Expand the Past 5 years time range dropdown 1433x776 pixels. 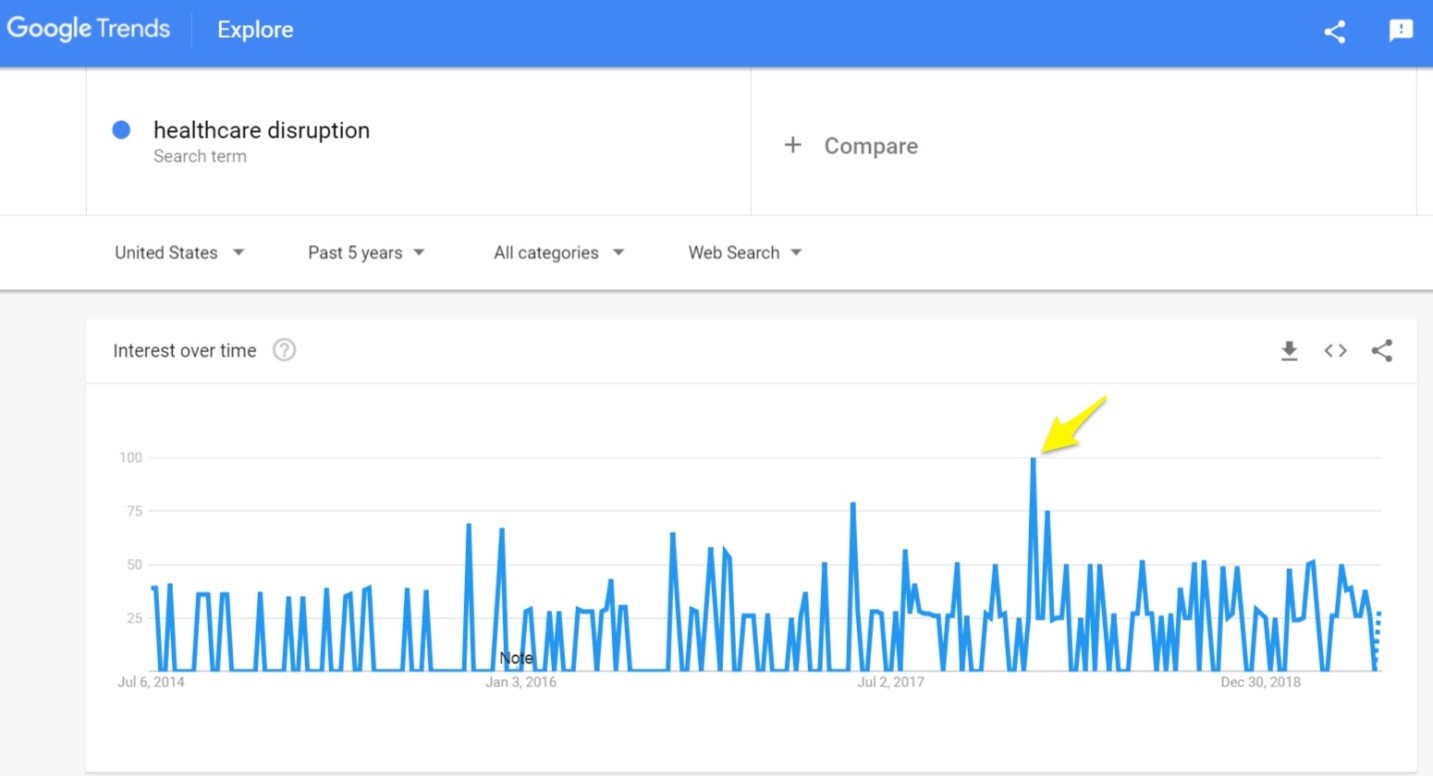click(366, 253)
